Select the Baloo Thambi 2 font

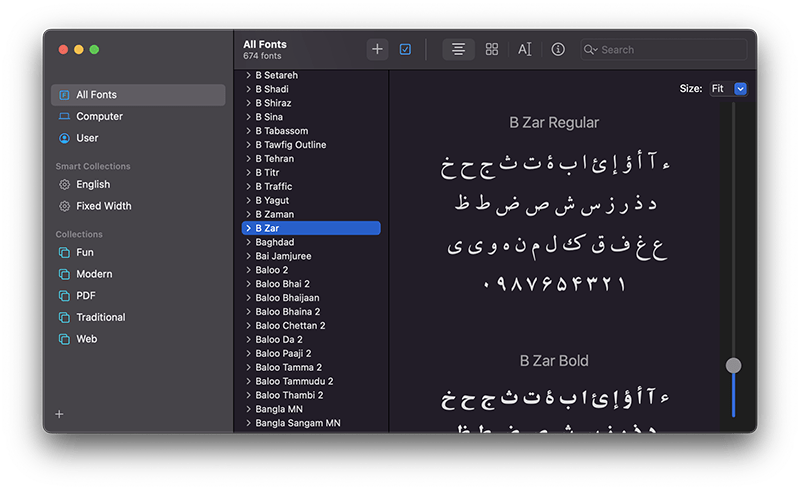click(311, 395)
